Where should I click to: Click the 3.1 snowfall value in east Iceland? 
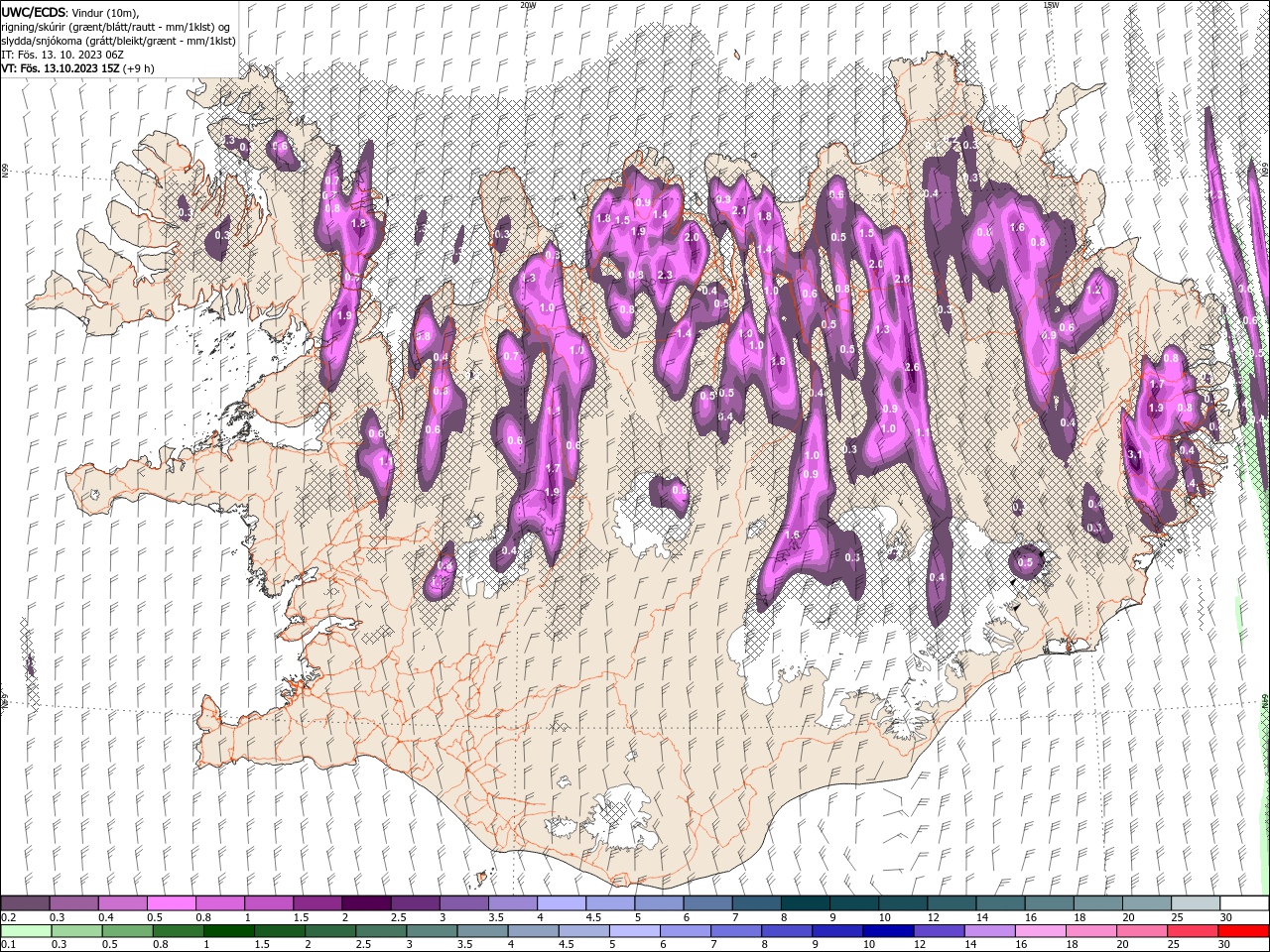1135,454
